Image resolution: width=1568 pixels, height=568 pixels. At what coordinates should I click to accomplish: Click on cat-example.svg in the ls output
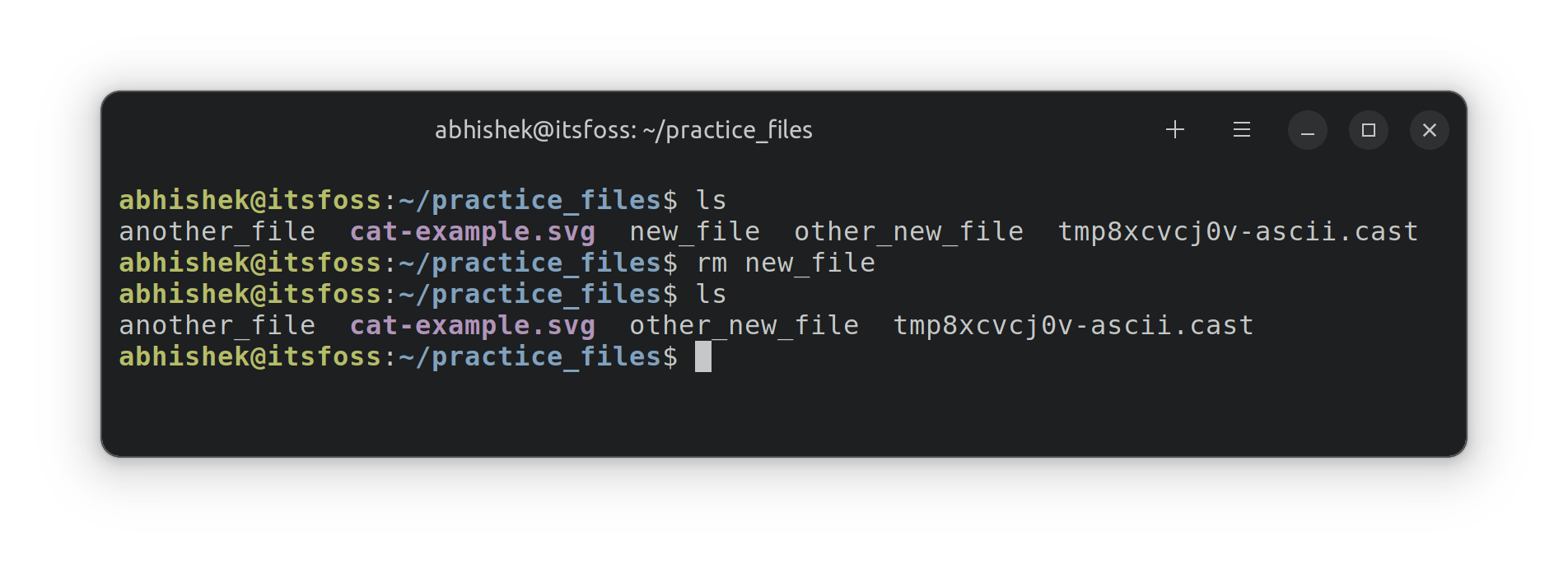tap(472, 231)
